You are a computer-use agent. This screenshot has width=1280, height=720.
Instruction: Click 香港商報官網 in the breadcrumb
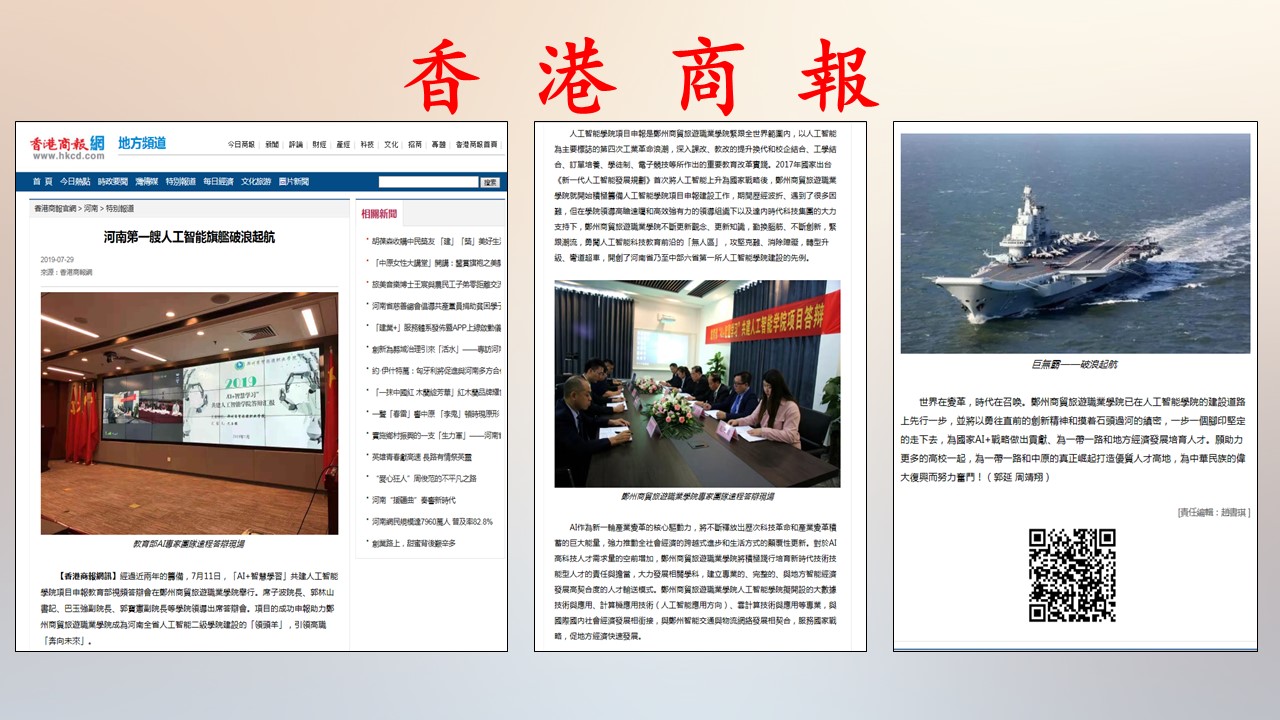(x=55, y=209)
